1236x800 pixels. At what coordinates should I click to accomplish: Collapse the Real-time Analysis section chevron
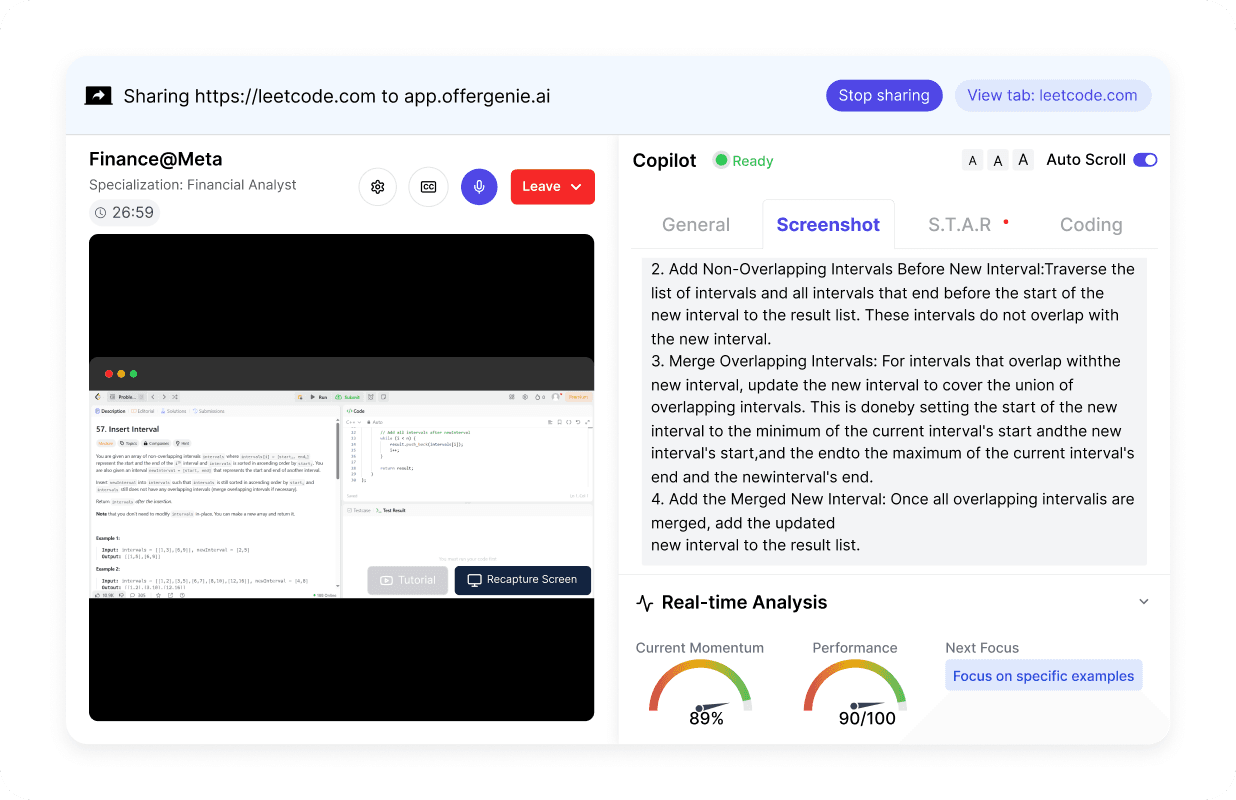coord(1144,602)
